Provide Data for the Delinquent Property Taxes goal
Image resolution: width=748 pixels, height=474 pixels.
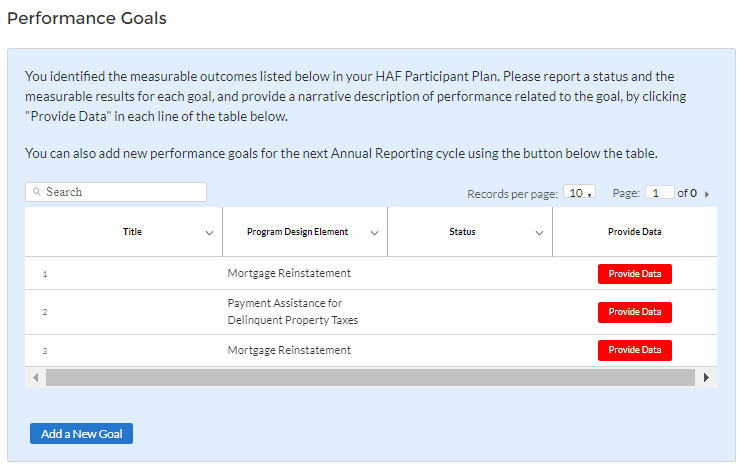pyautogui.click(x=634, y=312)
